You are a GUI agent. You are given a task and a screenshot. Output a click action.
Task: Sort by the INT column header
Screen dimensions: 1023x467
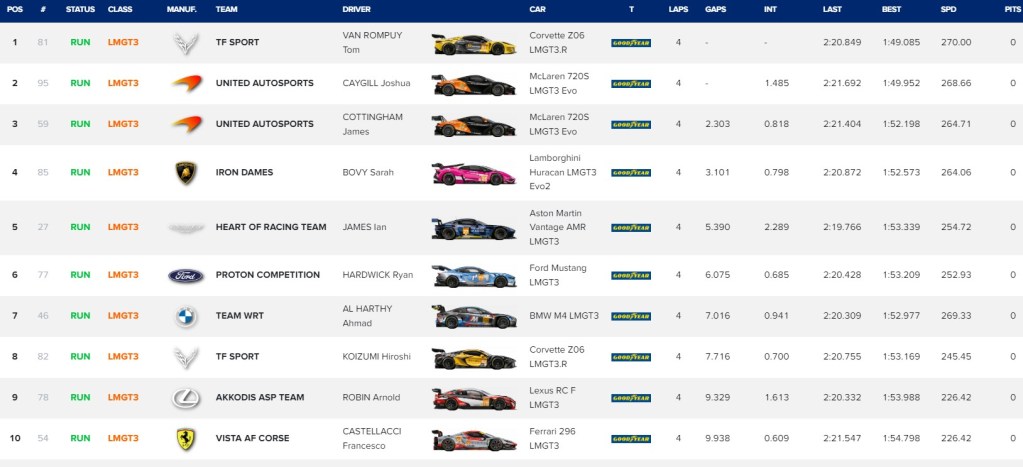(770, 10)
